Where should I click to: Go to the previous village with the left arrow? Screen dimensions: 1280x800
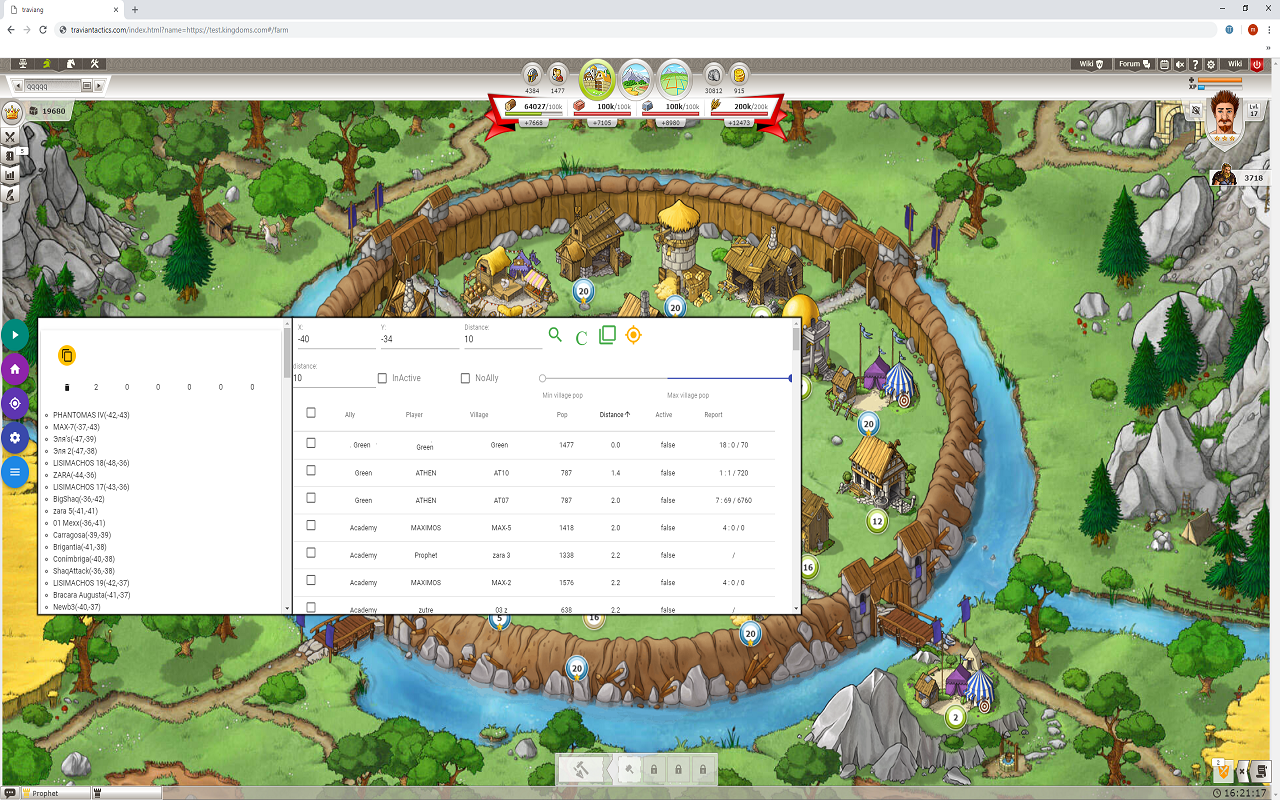(17, 86)
